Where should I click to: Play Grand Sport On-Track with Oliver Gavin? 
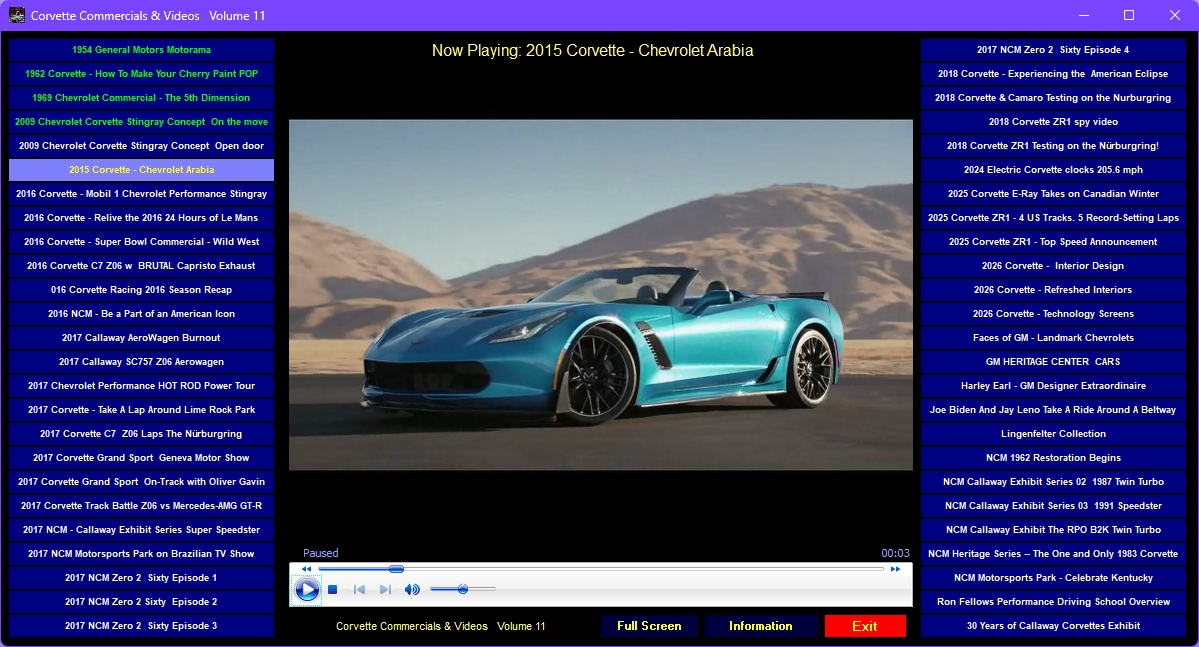point(141,482)
